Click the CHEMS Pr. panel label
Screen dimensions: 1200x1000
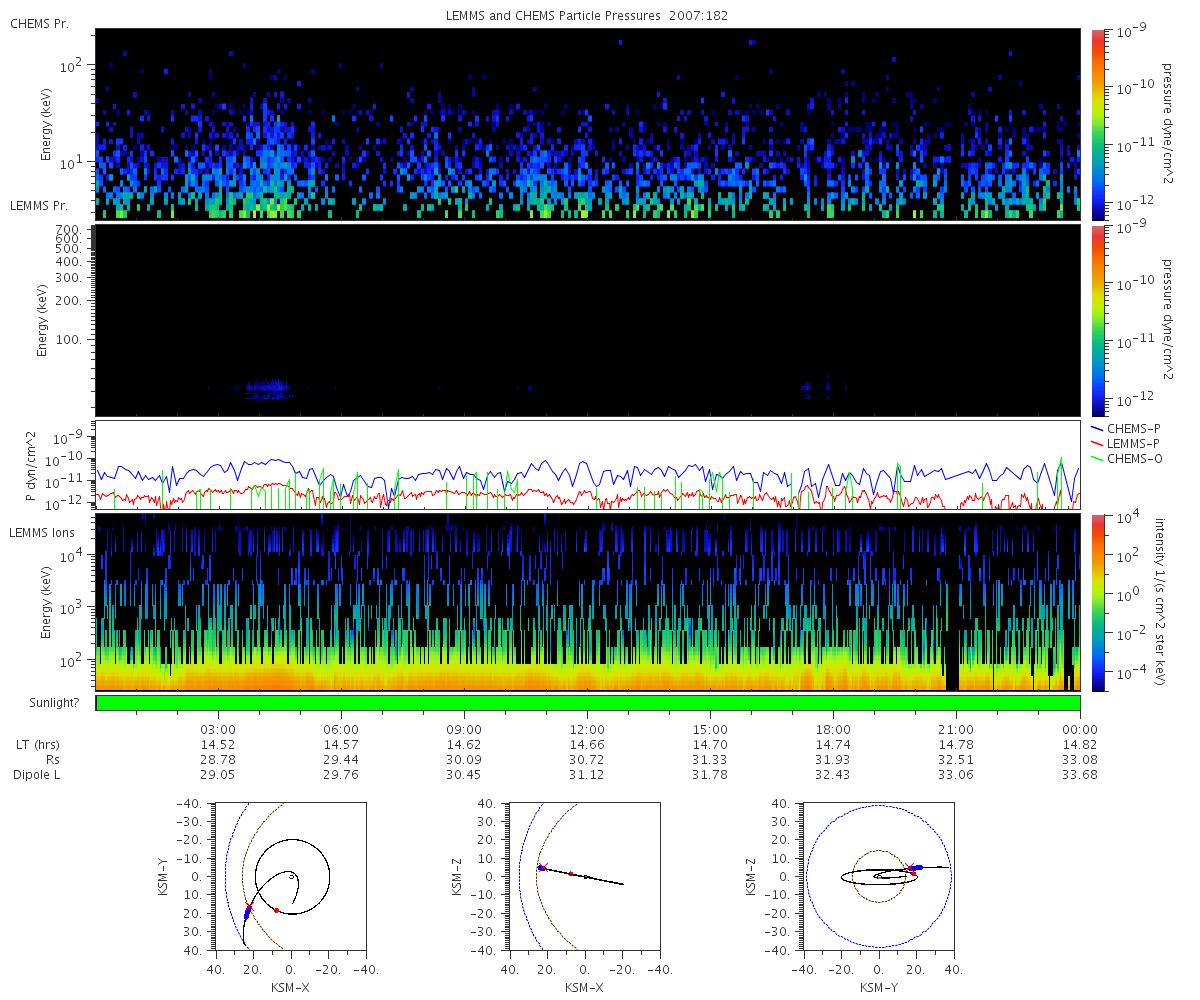pos(39,23)
